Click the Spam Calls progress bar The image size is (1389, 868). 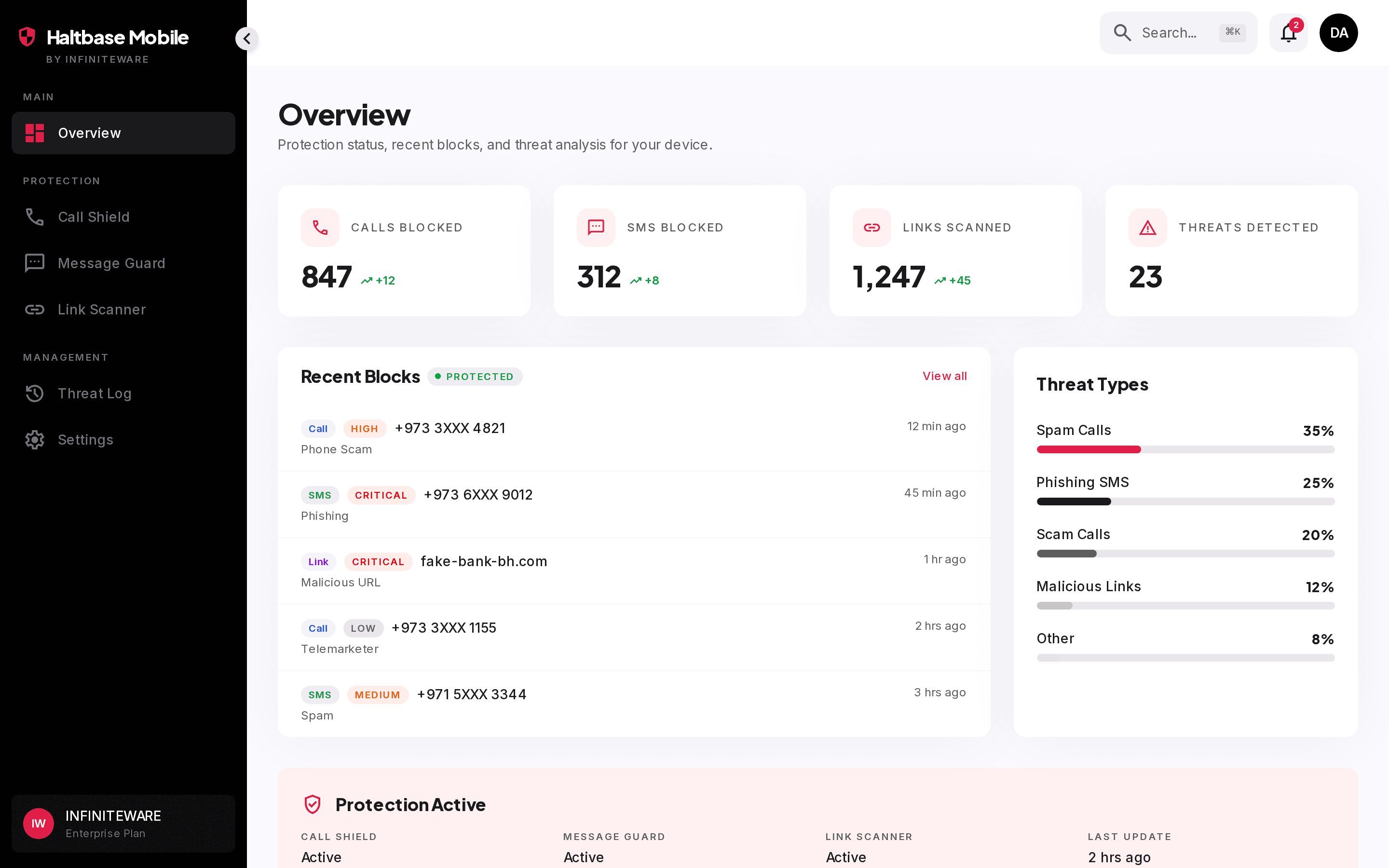pyautogui.click(x=1185, y=449)
